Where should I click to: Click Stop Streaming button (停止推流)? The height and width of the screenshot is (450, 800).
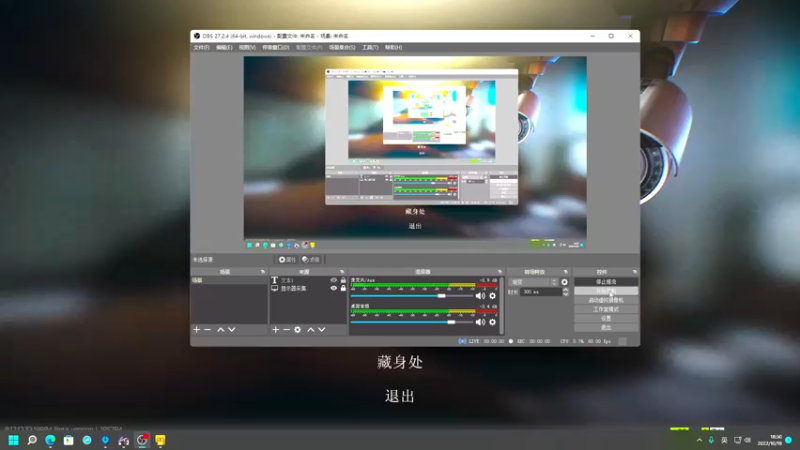coord(606,282)
